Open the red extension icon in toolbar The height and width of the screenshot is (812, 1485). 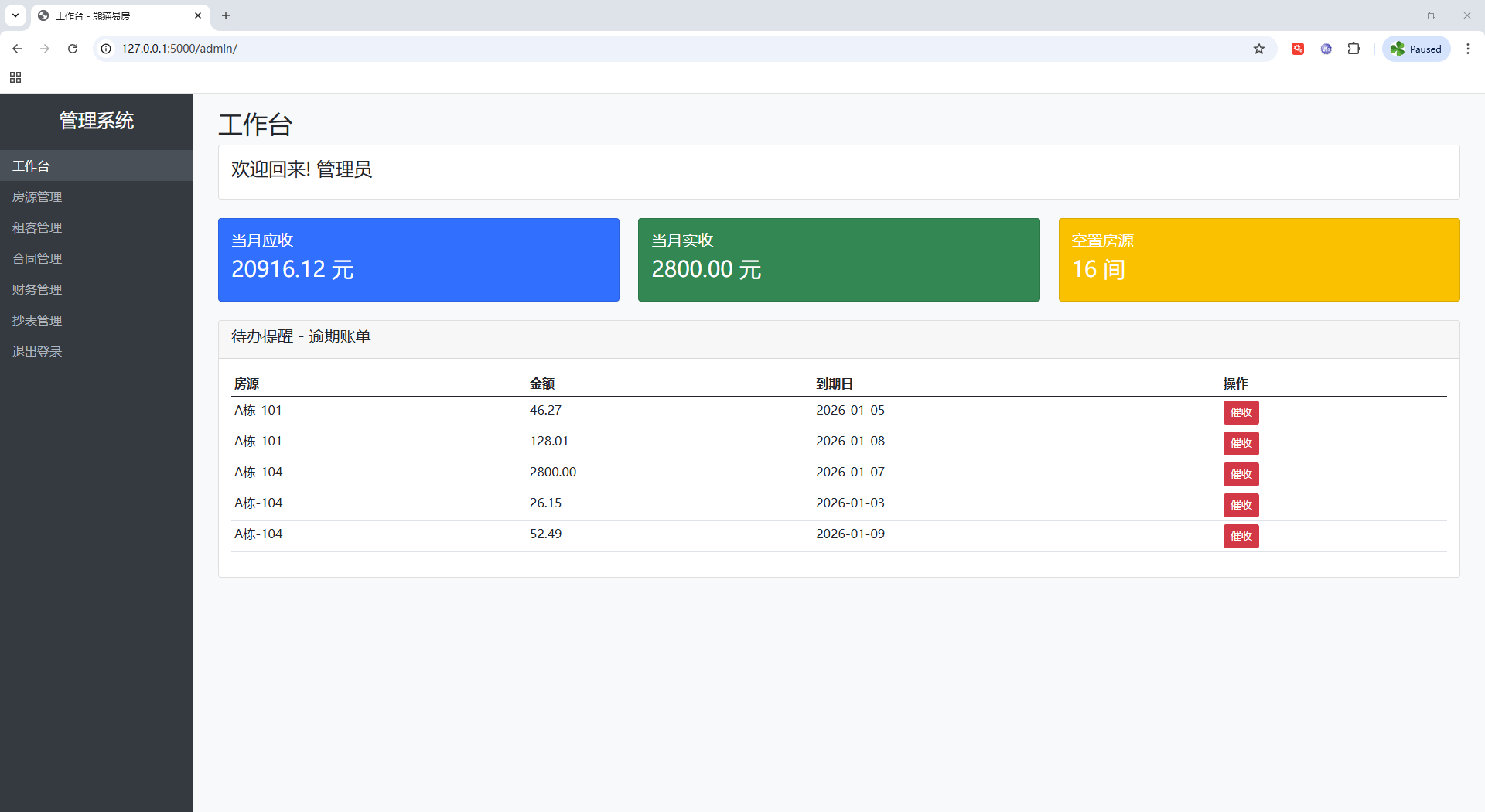[x=1298, y=49]
